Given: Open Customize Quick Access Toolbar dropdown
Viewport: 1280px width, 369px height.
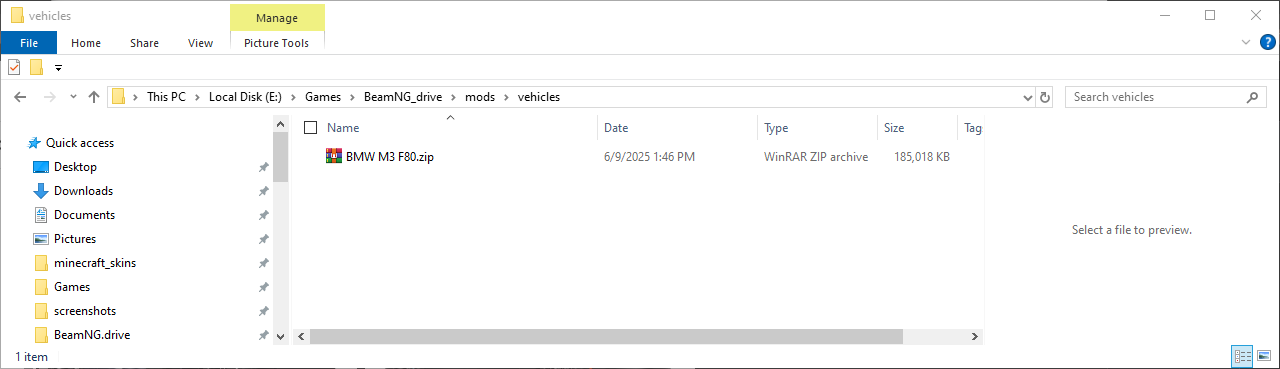Looking at the screenshot, I should [x=58, y=68].
